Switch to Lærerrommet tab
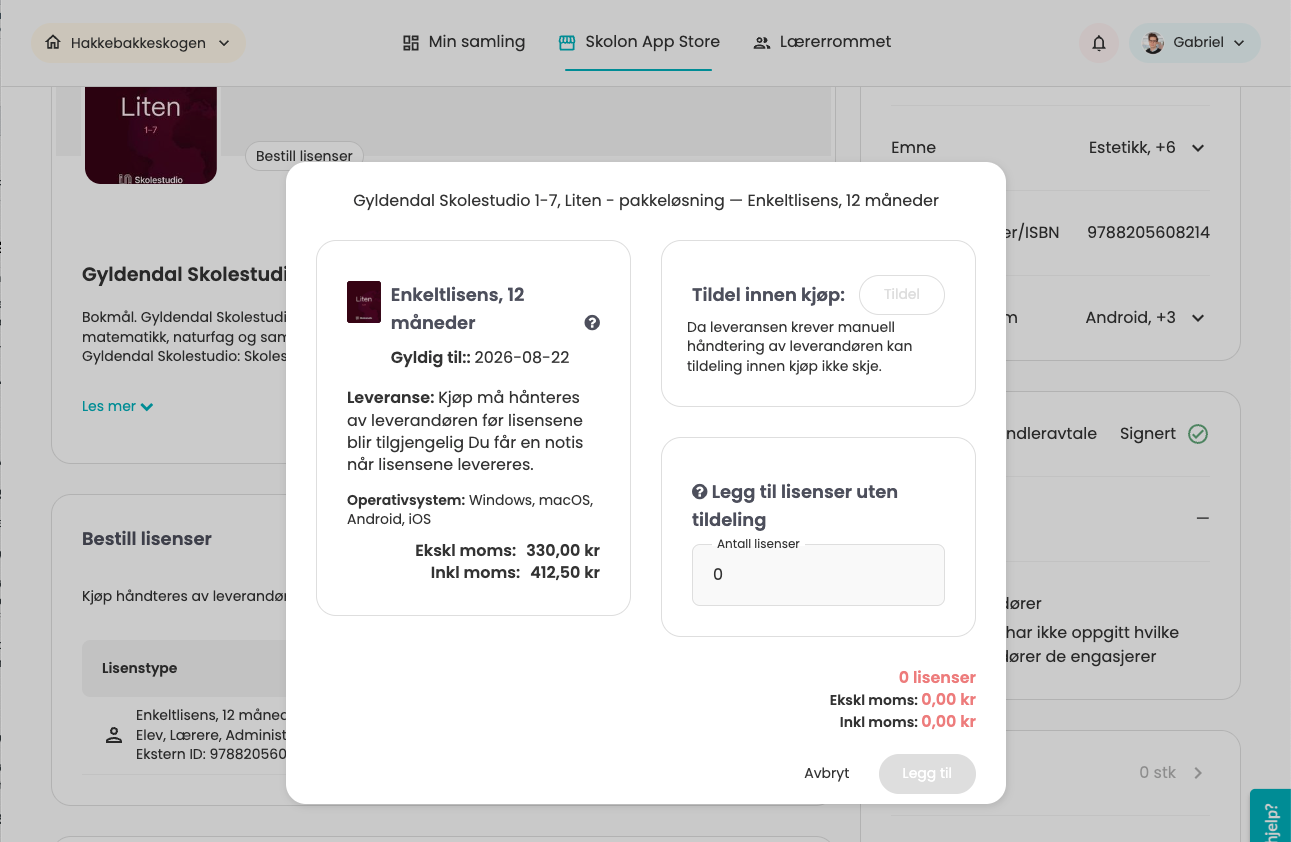This screenshot has height=842, width=1291. 822,42
